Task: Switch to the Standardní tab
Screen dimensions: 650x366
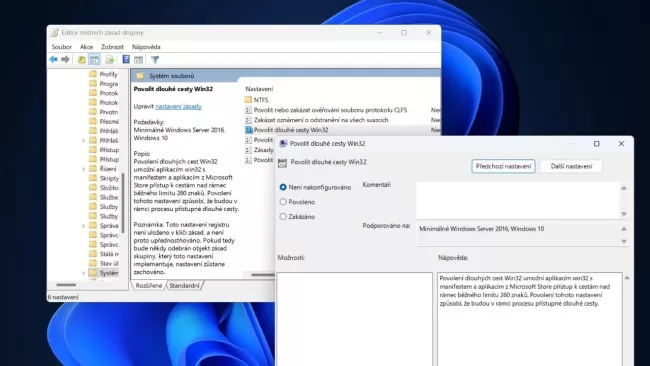Action: tap(184, 286)
